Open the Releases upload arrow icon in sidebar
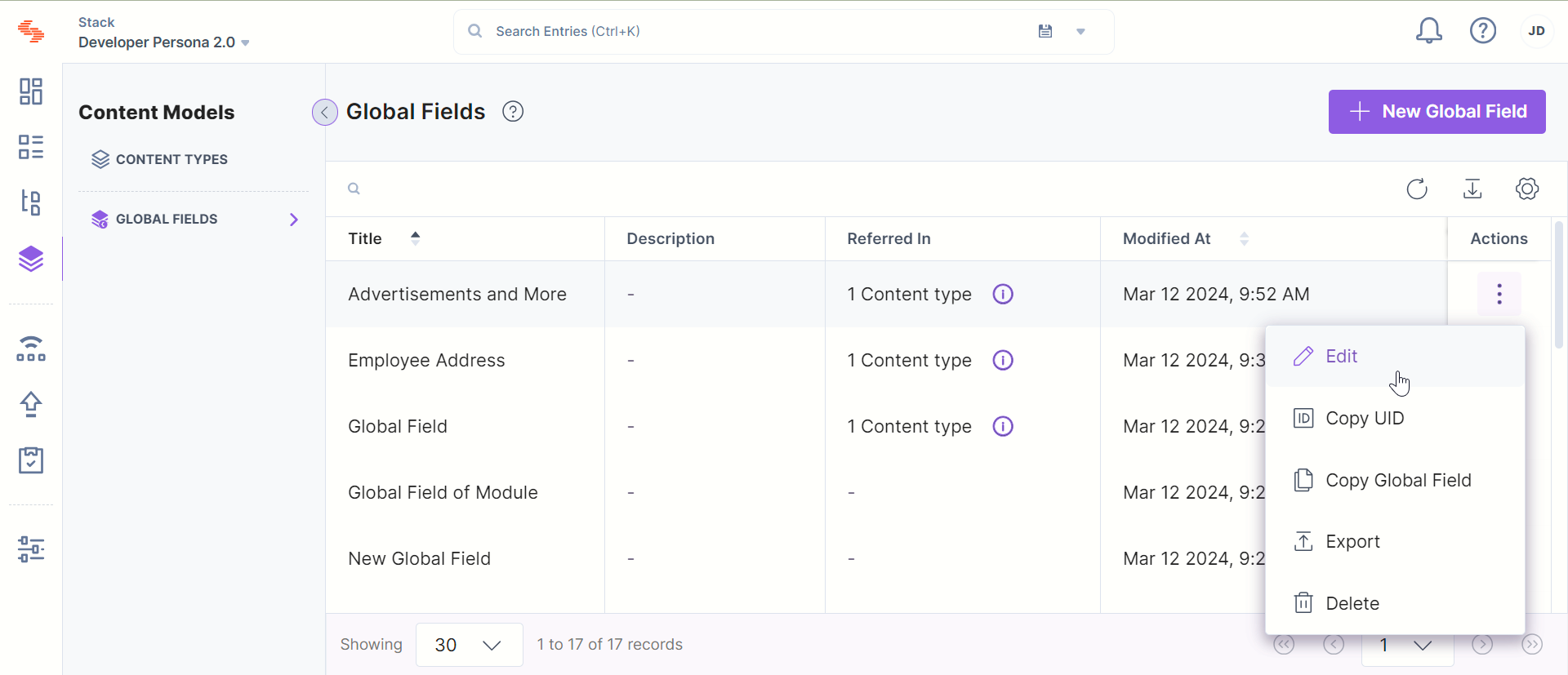Image resolution: width=1568 pixels, height=675 pixels. (31, 404)
